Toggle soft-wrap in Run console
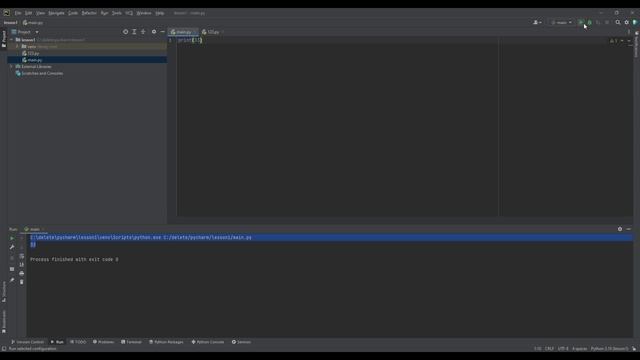640x360 pixels. point(22,256)
